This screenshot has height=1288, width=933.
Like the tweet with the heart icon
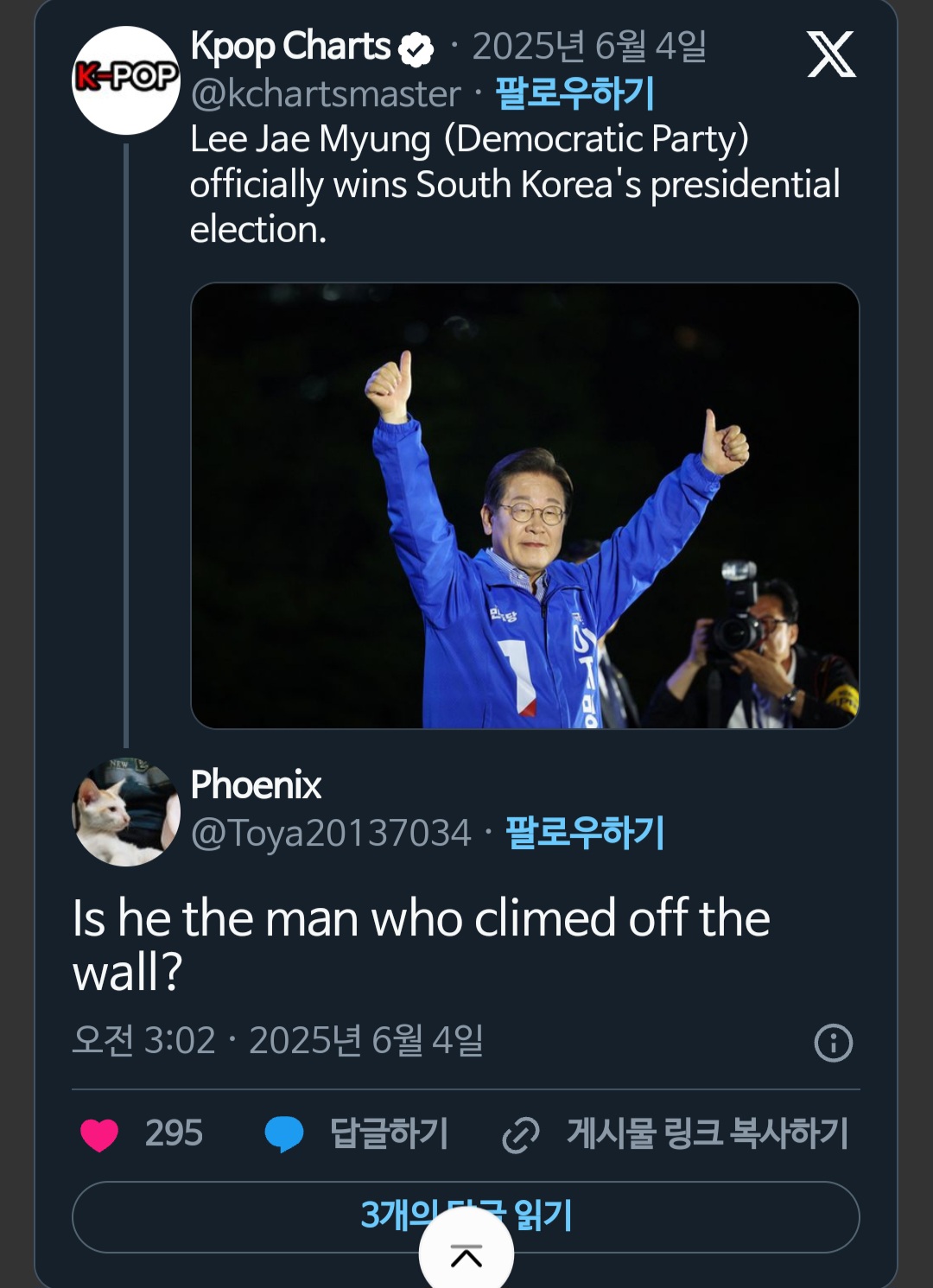tap(99, 1134)
